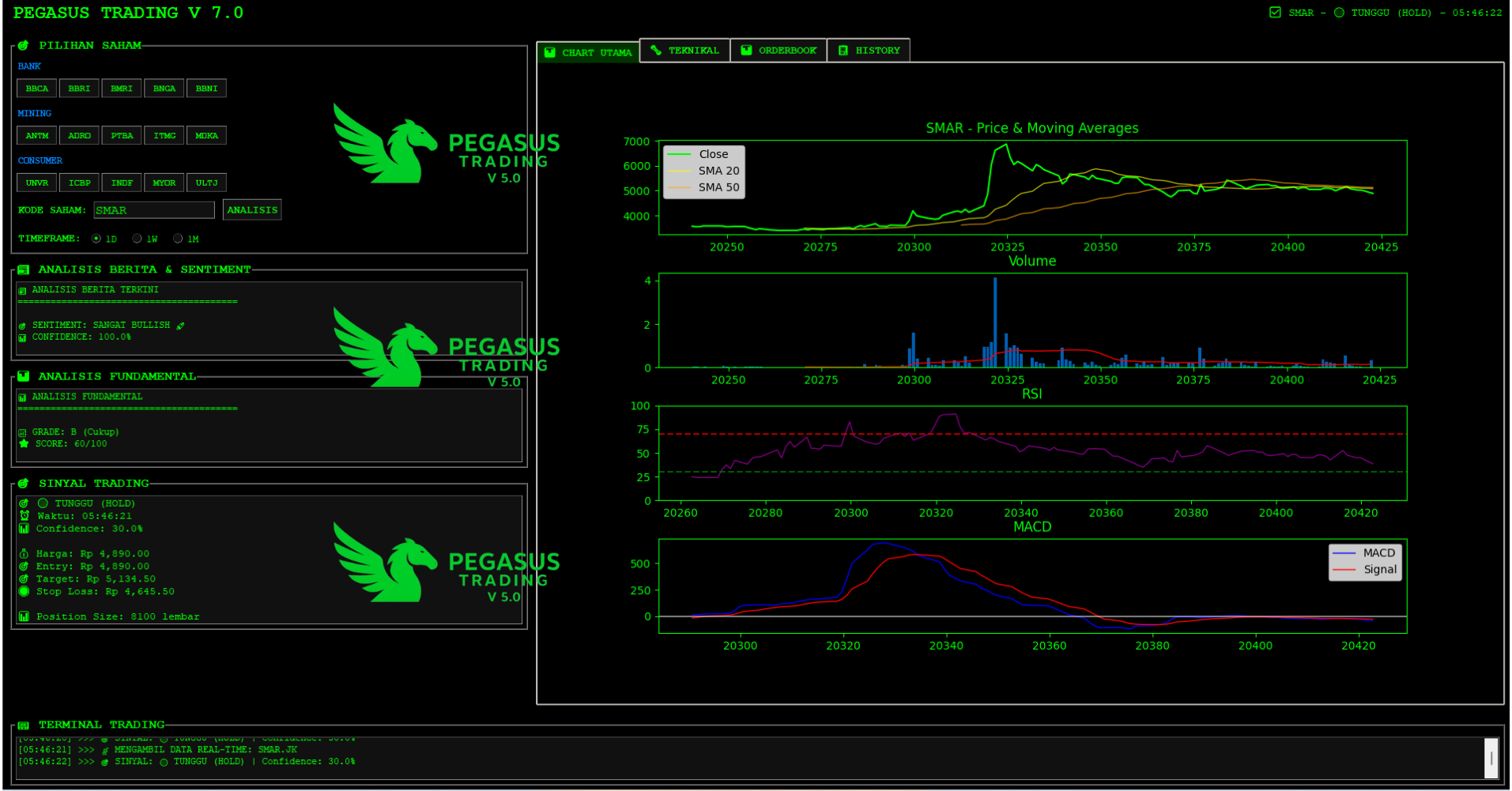The width and height of the screenshot is (1512, 791).
Task: Click the Kode Saham input field
Action: [x=154, y=210]
